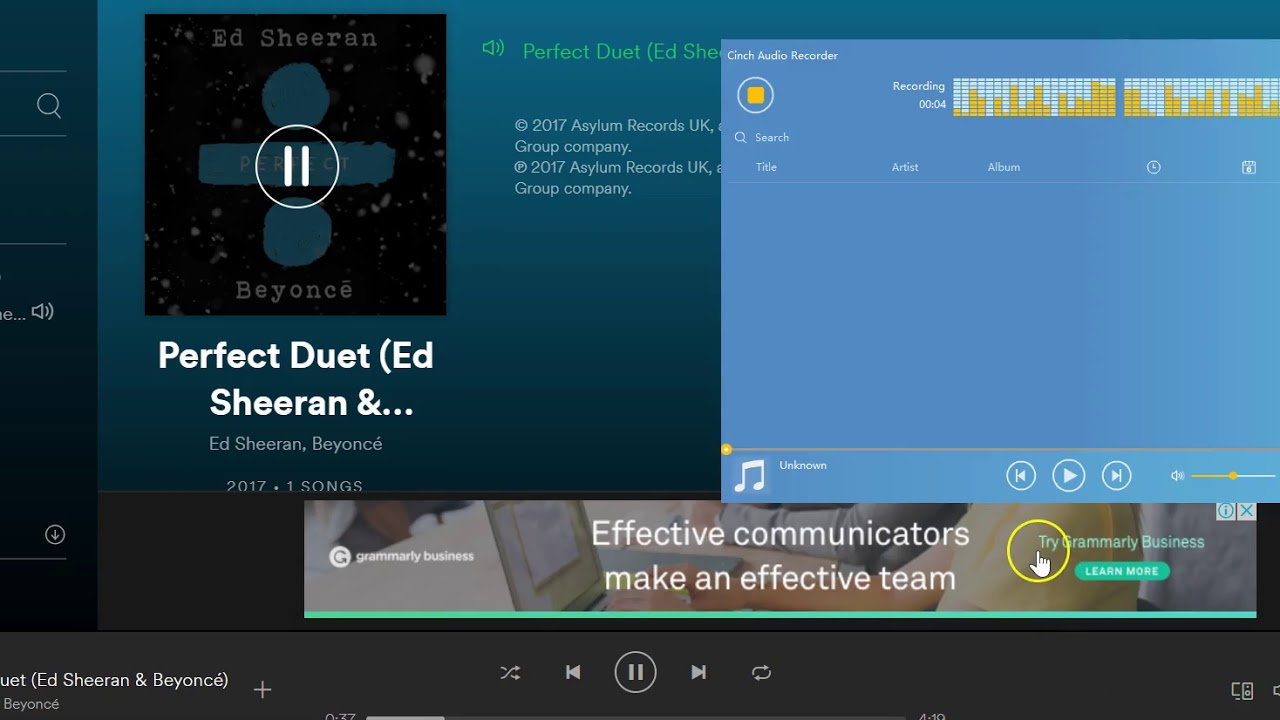Toggle repeat mode in Spotify

761,672
